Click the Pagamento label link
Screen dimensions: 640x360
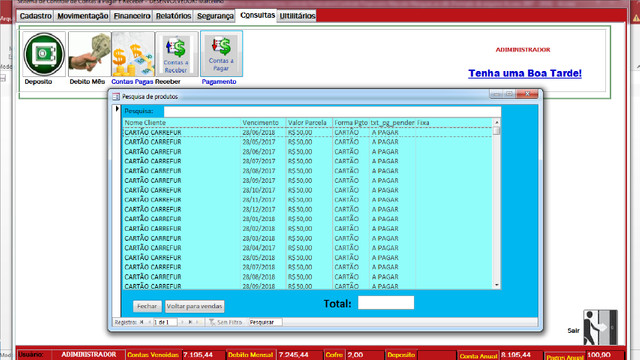coord(219,82)
